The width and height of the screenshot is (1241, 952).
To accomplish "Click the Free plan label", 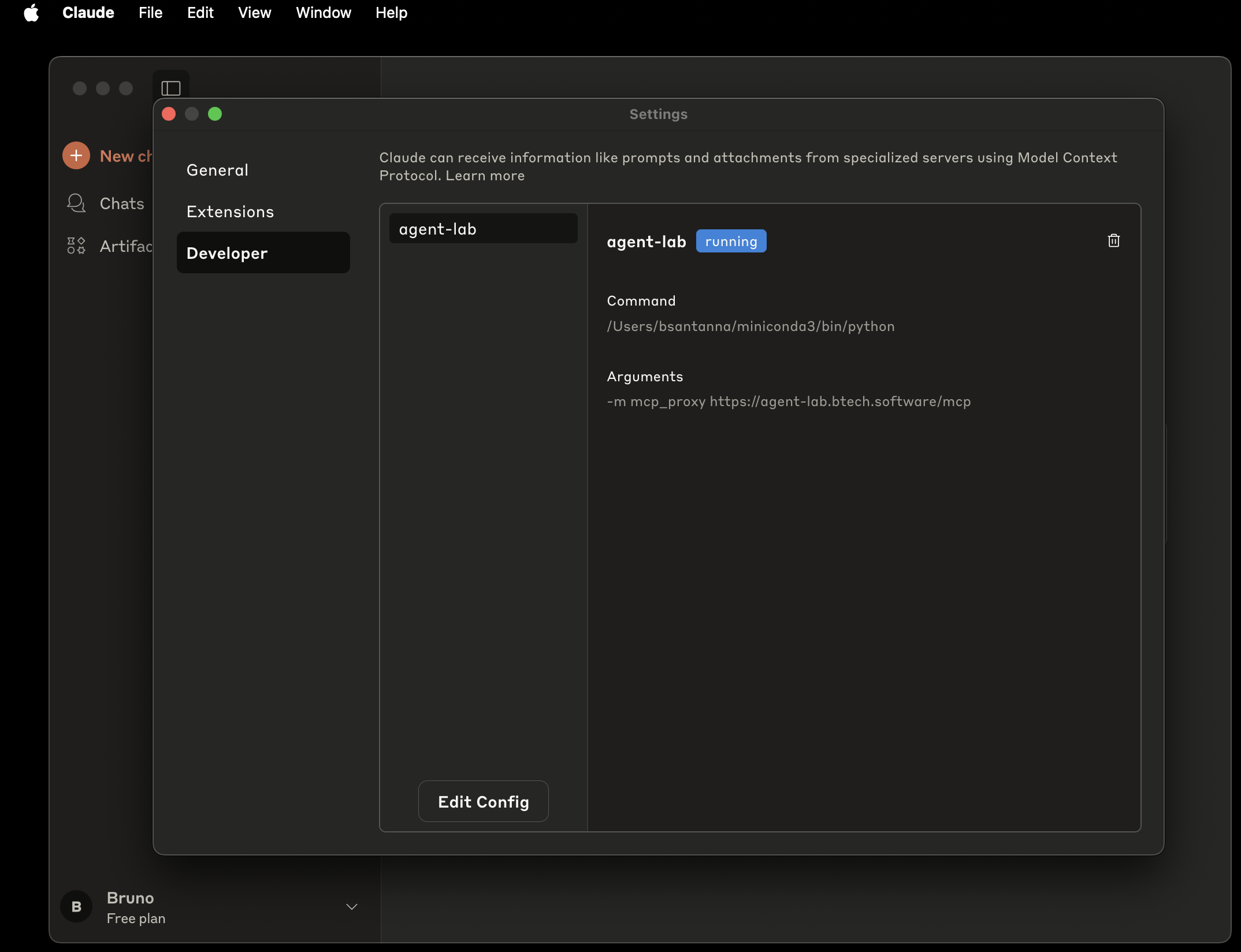I will (136, 918).
